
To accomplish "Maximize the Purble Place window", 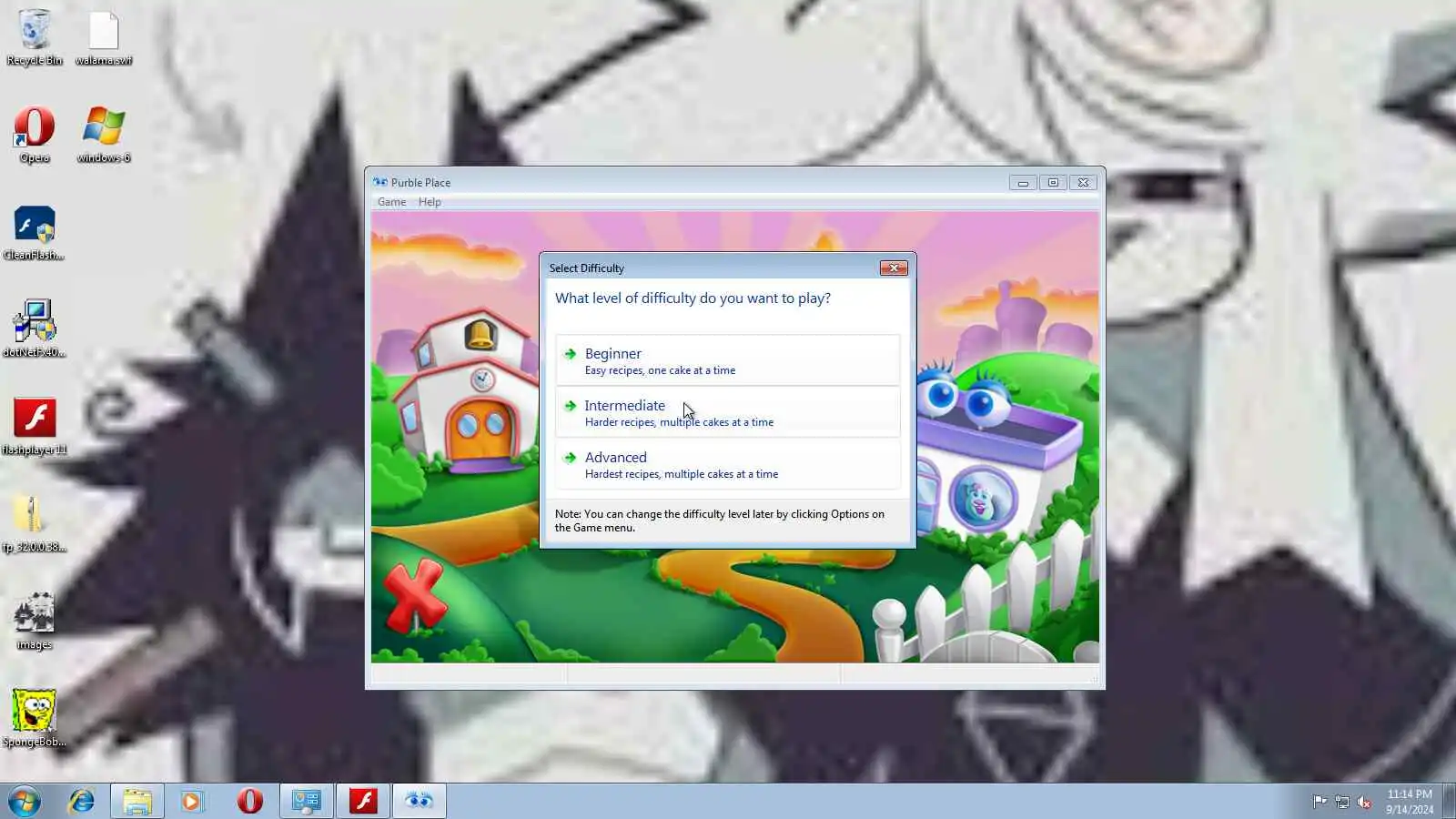I will 1053,183.
